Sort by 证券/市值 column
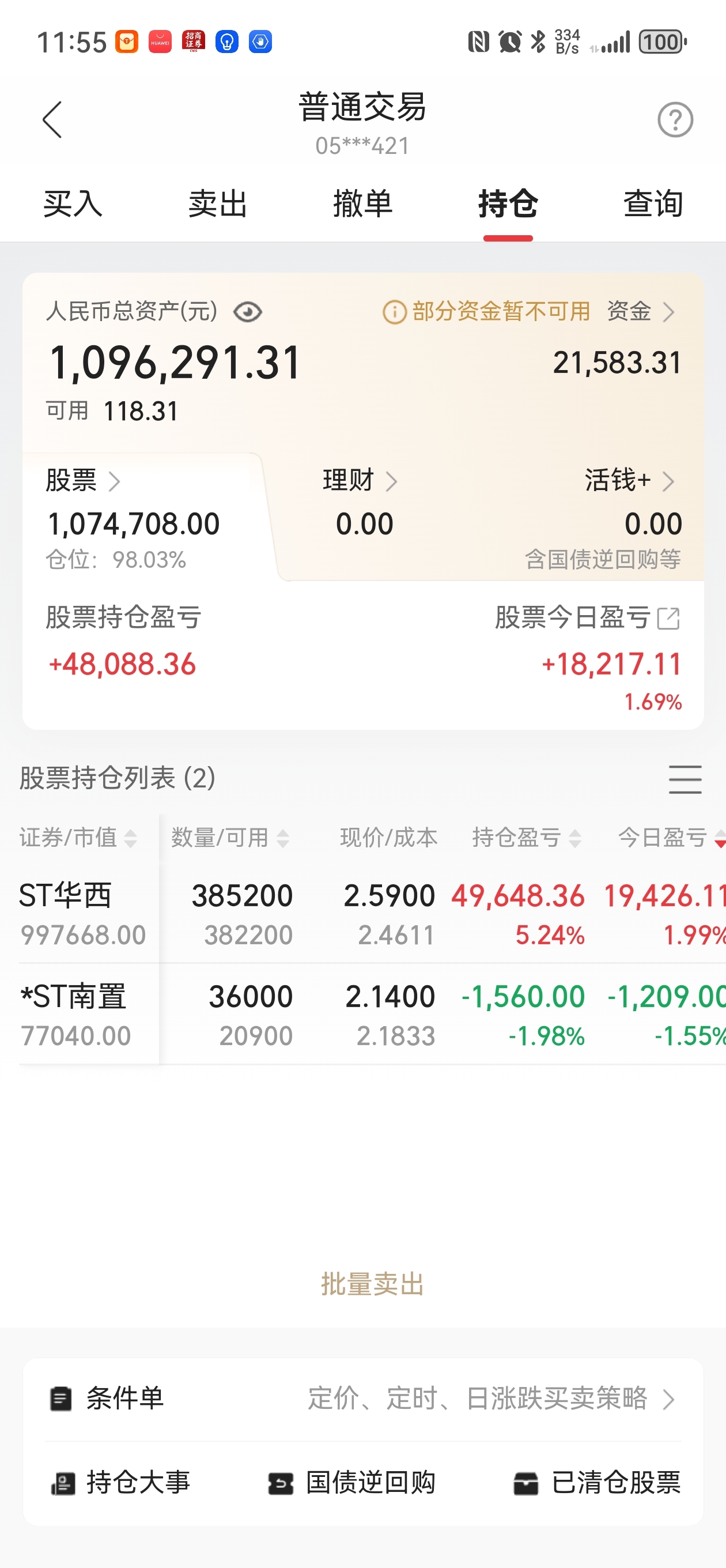This screenshot has height=1568, width=726. (x=78, y=838)
